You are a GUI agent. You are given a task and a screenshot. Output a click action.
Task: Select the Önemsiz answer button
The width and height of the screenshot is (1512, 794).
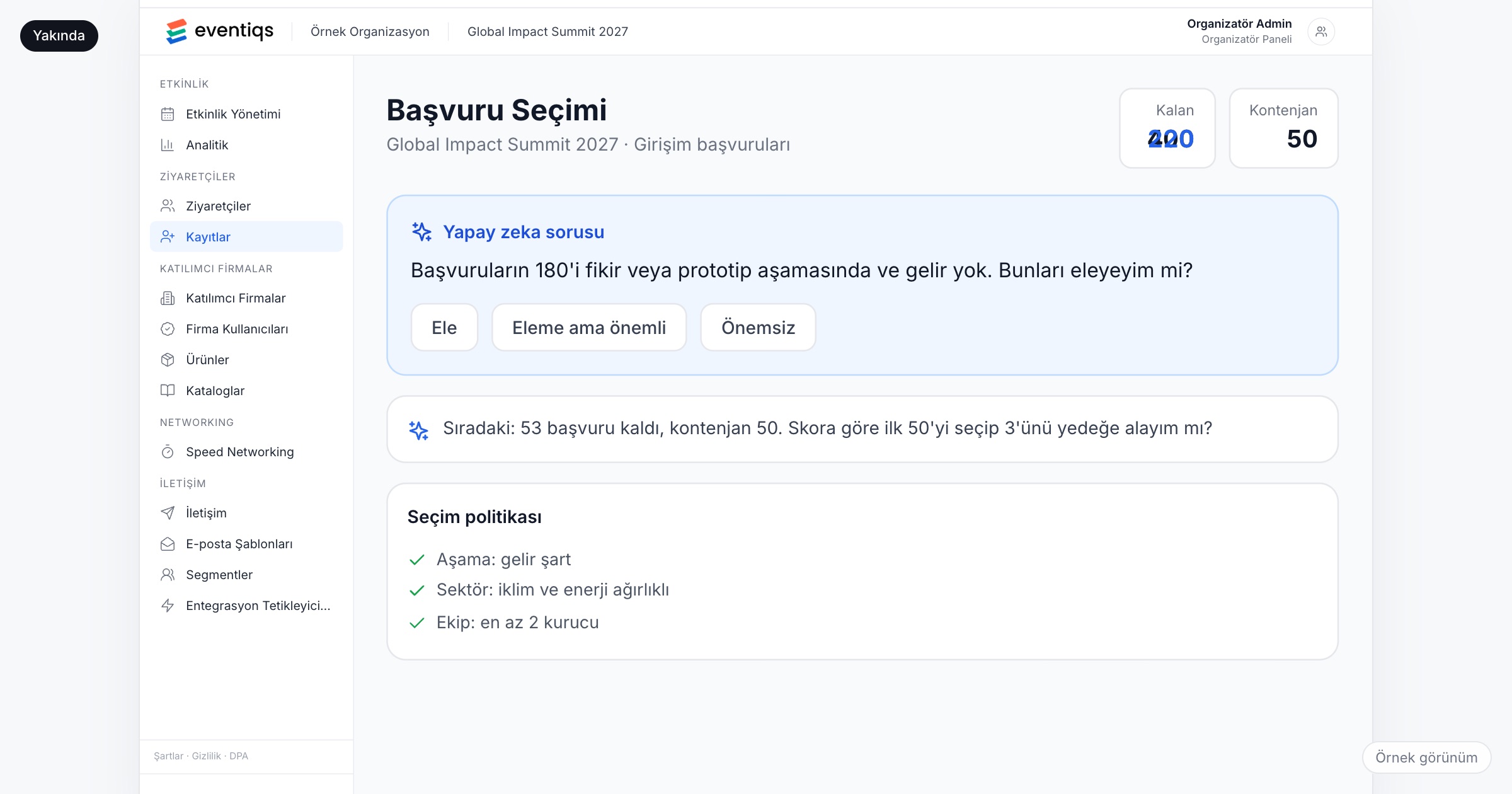coord(758,328)
